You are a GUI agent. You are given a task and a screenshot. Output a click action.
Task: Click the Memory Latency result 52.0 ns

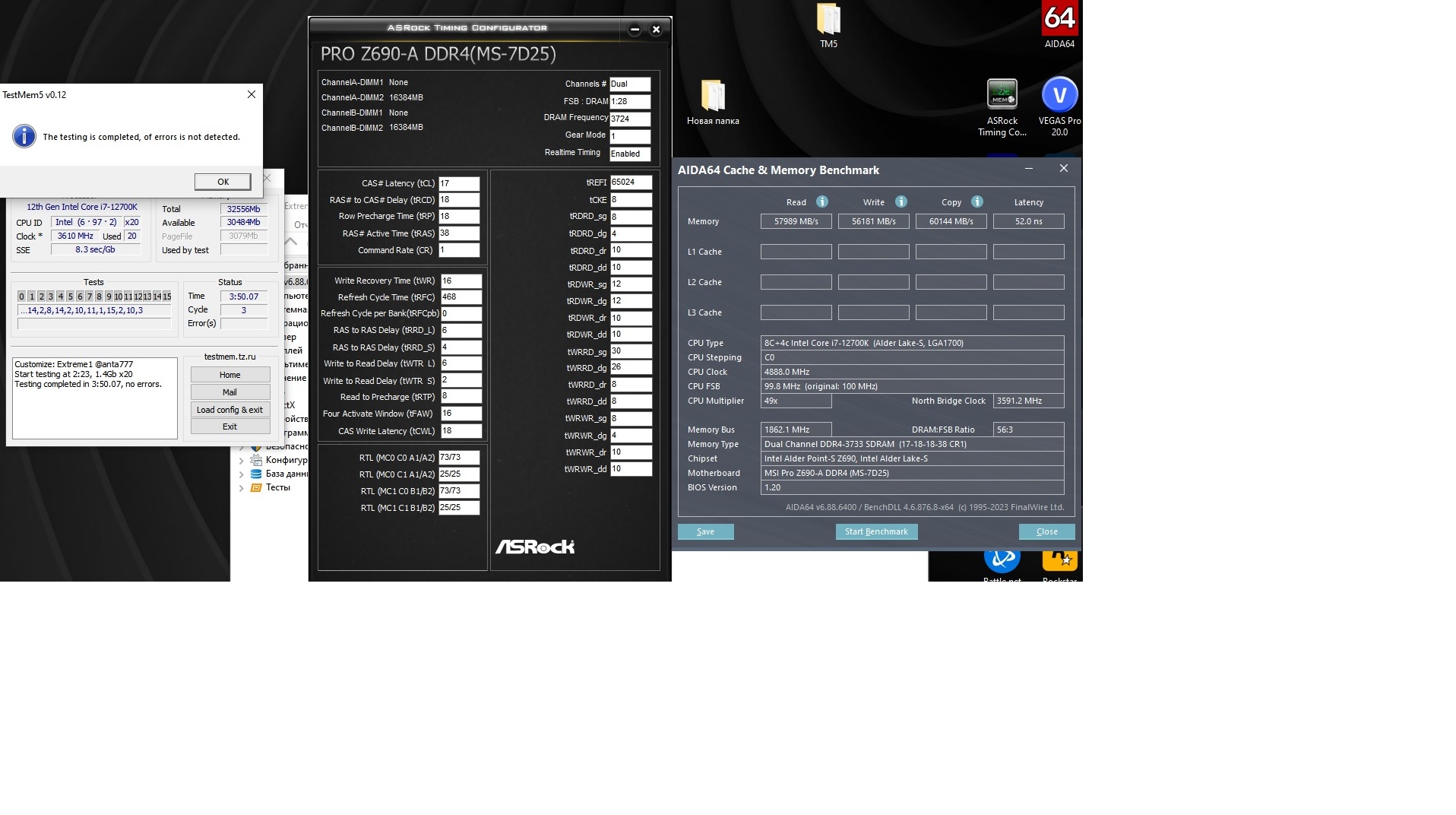1028,221
